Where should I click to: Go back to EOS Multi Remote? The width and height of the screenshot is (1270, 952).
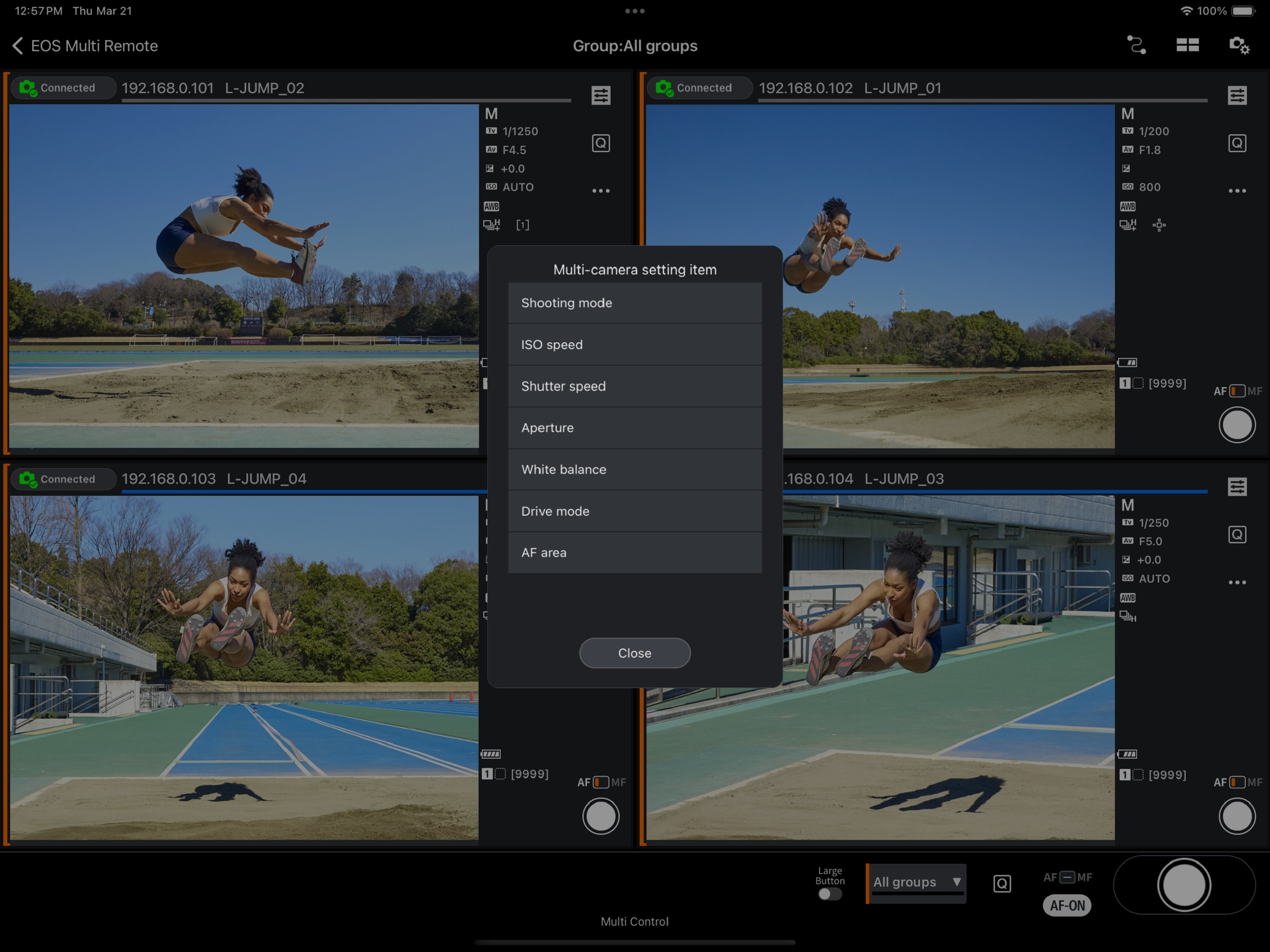click(85, 46)
